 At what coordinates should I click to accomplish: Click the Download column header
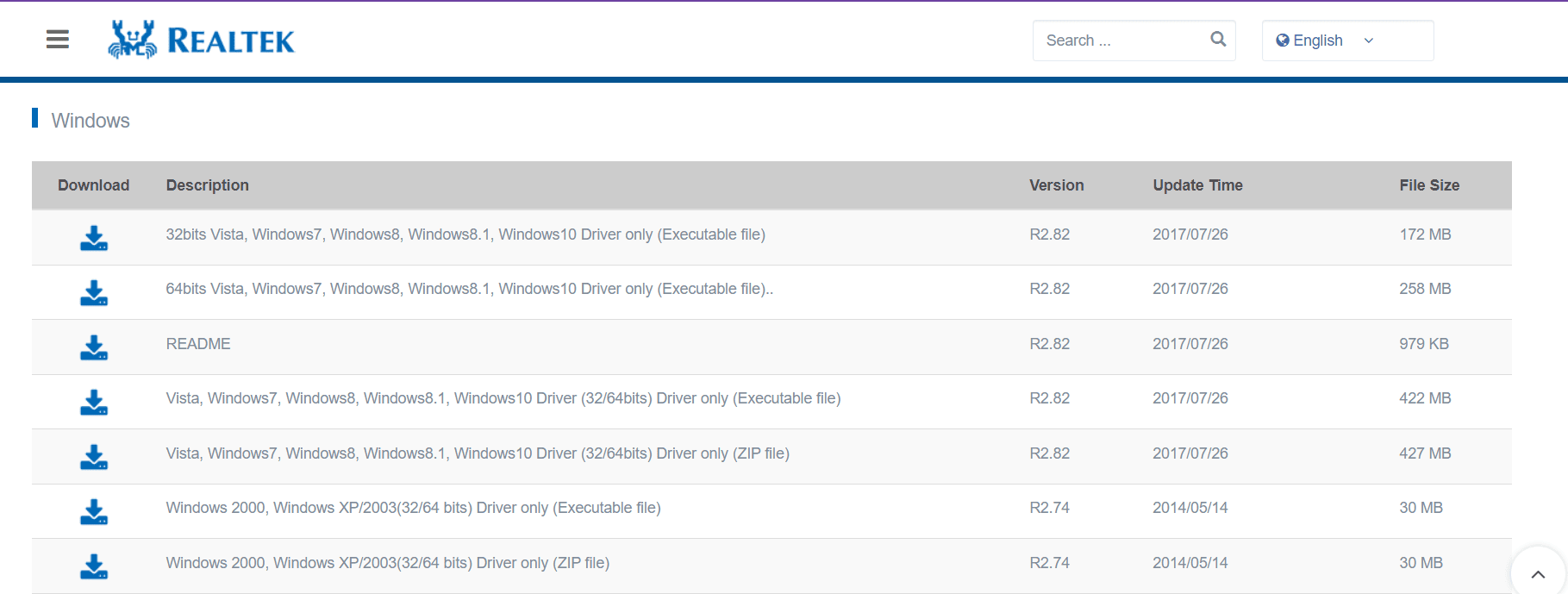click(x=93, y=185)
